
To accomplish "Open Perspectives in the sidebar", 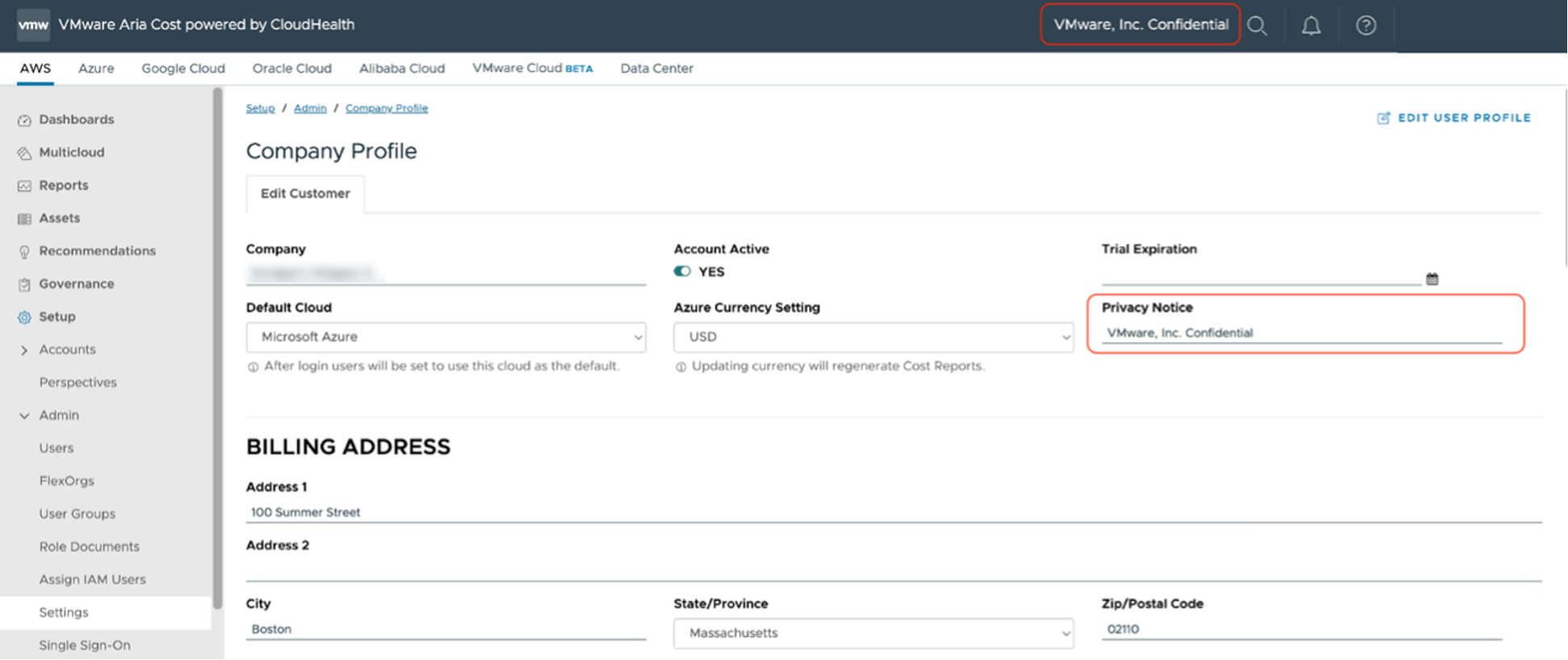I will [78, 382].
